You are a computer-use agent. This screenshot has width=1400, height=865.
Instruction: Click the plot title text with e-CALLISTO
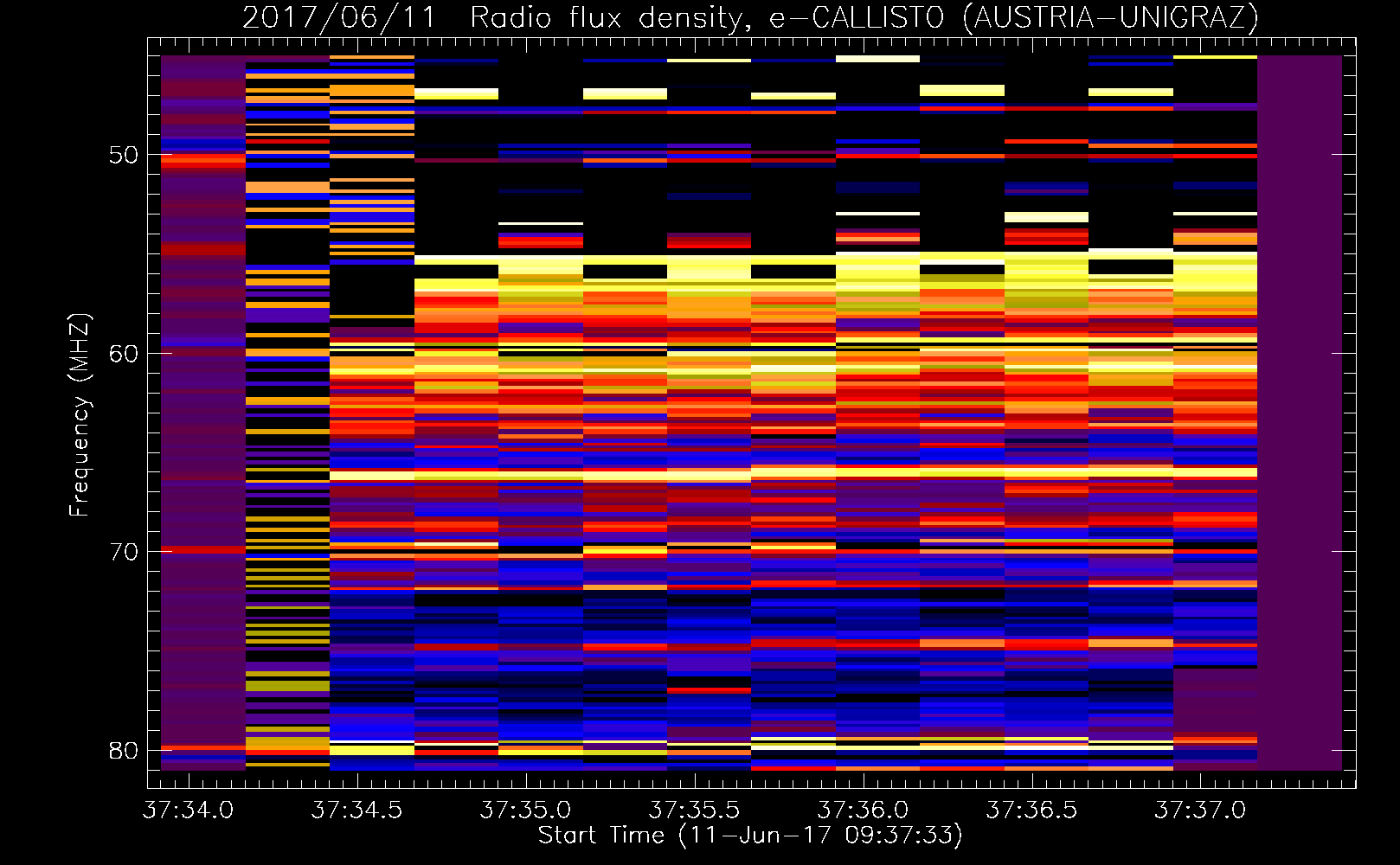pos(750,17)
